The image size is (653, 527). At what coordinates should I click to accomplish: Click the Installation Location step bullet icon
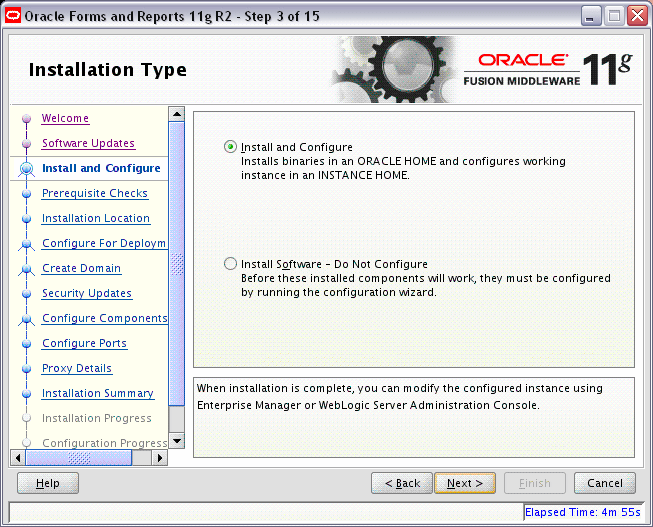click(x=27, y=219)
